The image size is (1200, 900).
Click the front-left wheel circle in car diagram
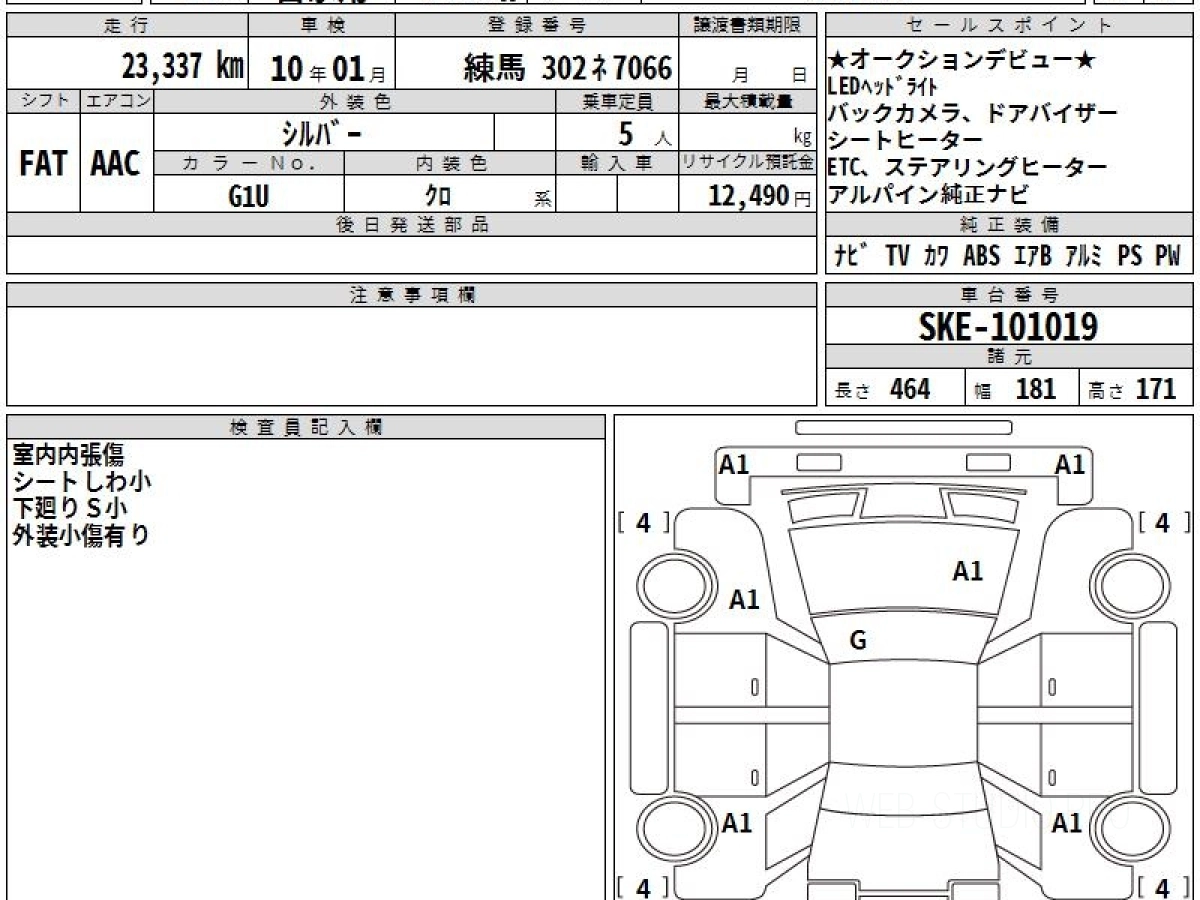pyautogui.click(x=667, y=585)
